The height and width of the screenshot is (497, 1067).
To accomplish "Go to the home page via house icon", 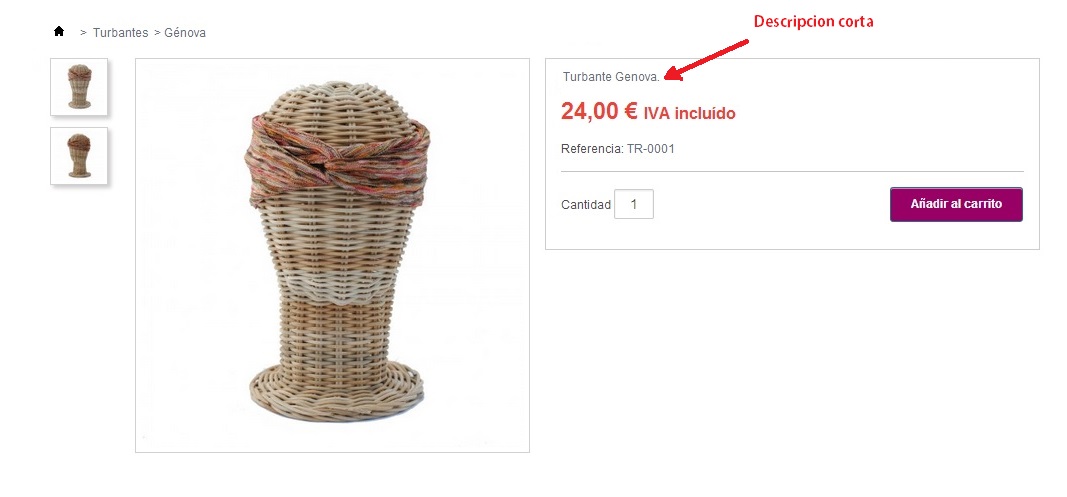I will pyautogui.click(x=59, y=31).
